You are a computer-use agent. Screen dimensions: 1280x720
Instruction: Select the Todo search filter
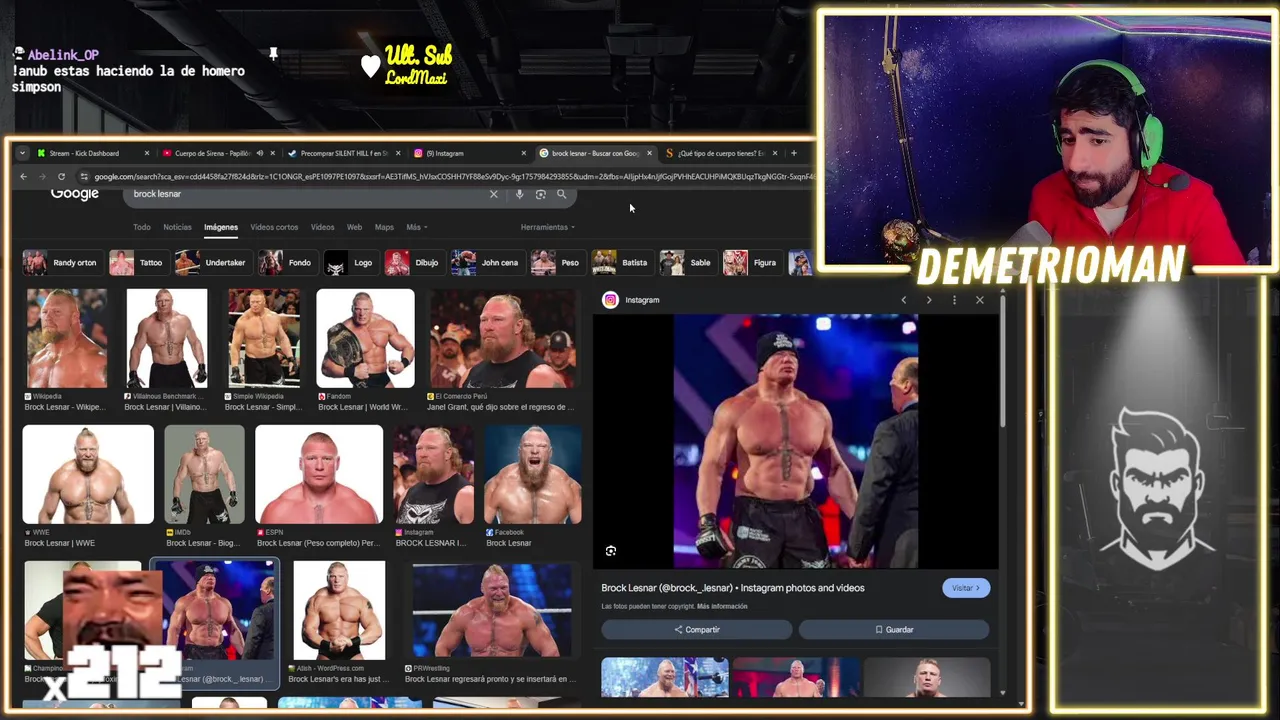[x=142, y=227]
